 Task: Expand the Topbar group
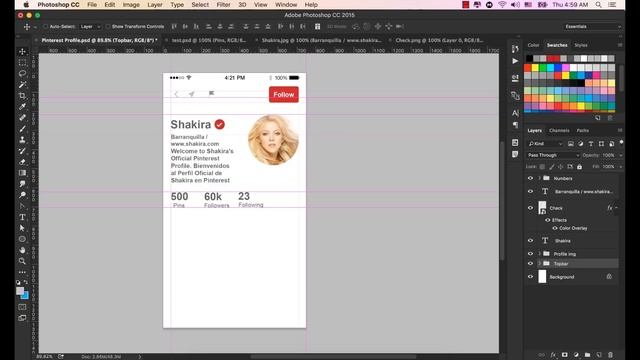pyautogui.click(x=539, y=264)
